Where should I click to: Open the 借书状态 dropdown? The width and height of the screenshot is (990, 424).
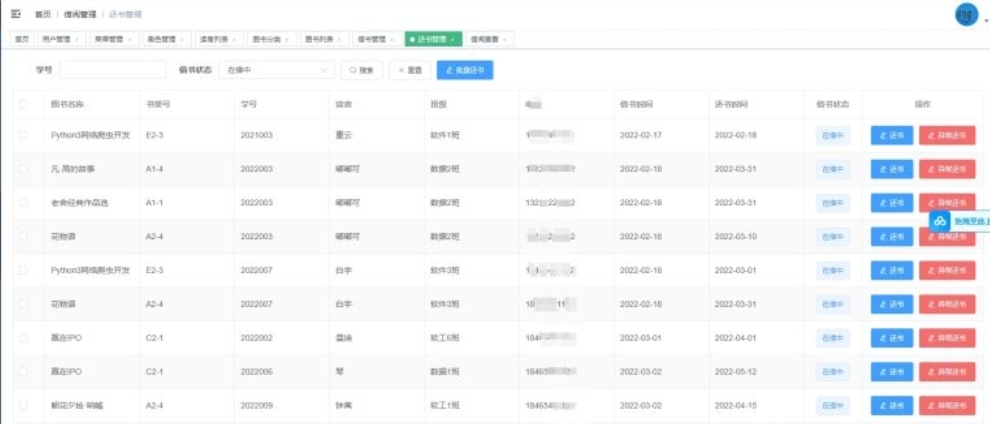point(277,70)
